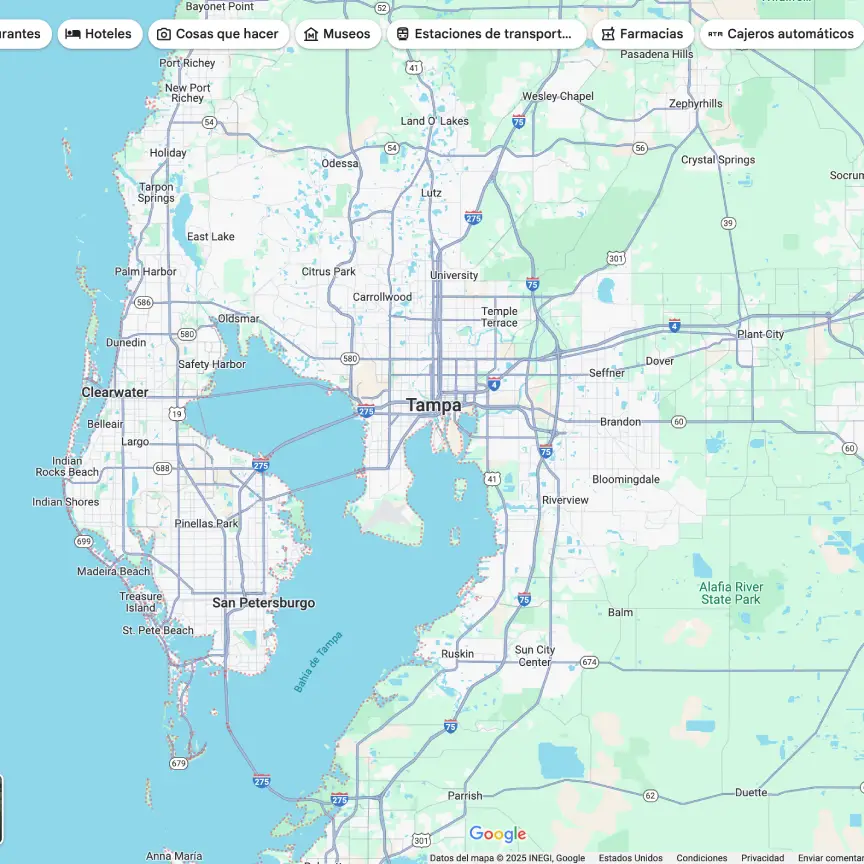Click the route 62 shield near Parrish
The width and height of the screenshot is (864, 864).
click(x=650, y=796)
